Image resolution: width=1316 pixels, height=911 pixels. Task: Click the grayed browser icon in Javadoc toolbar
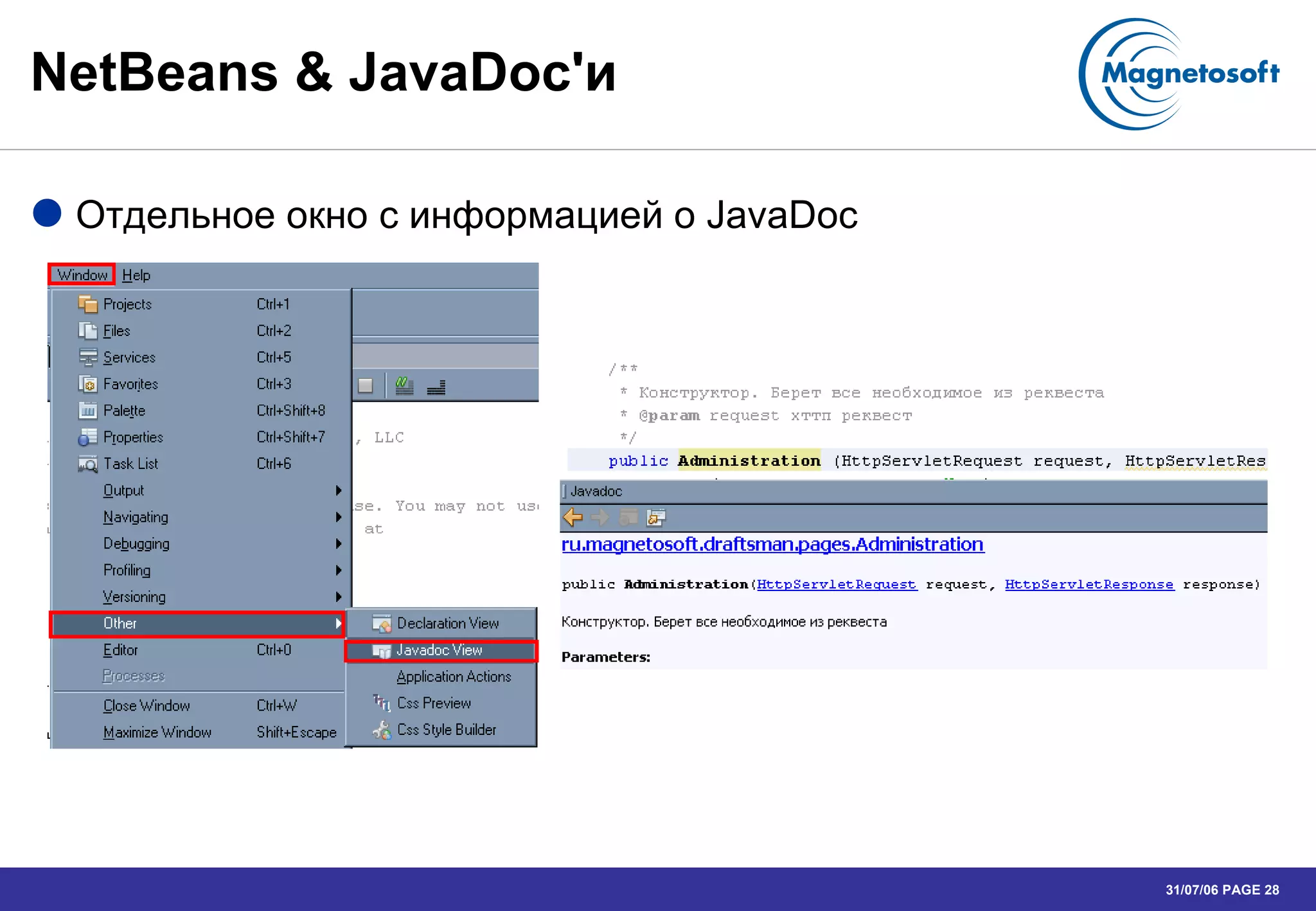[x=628, y=517]
